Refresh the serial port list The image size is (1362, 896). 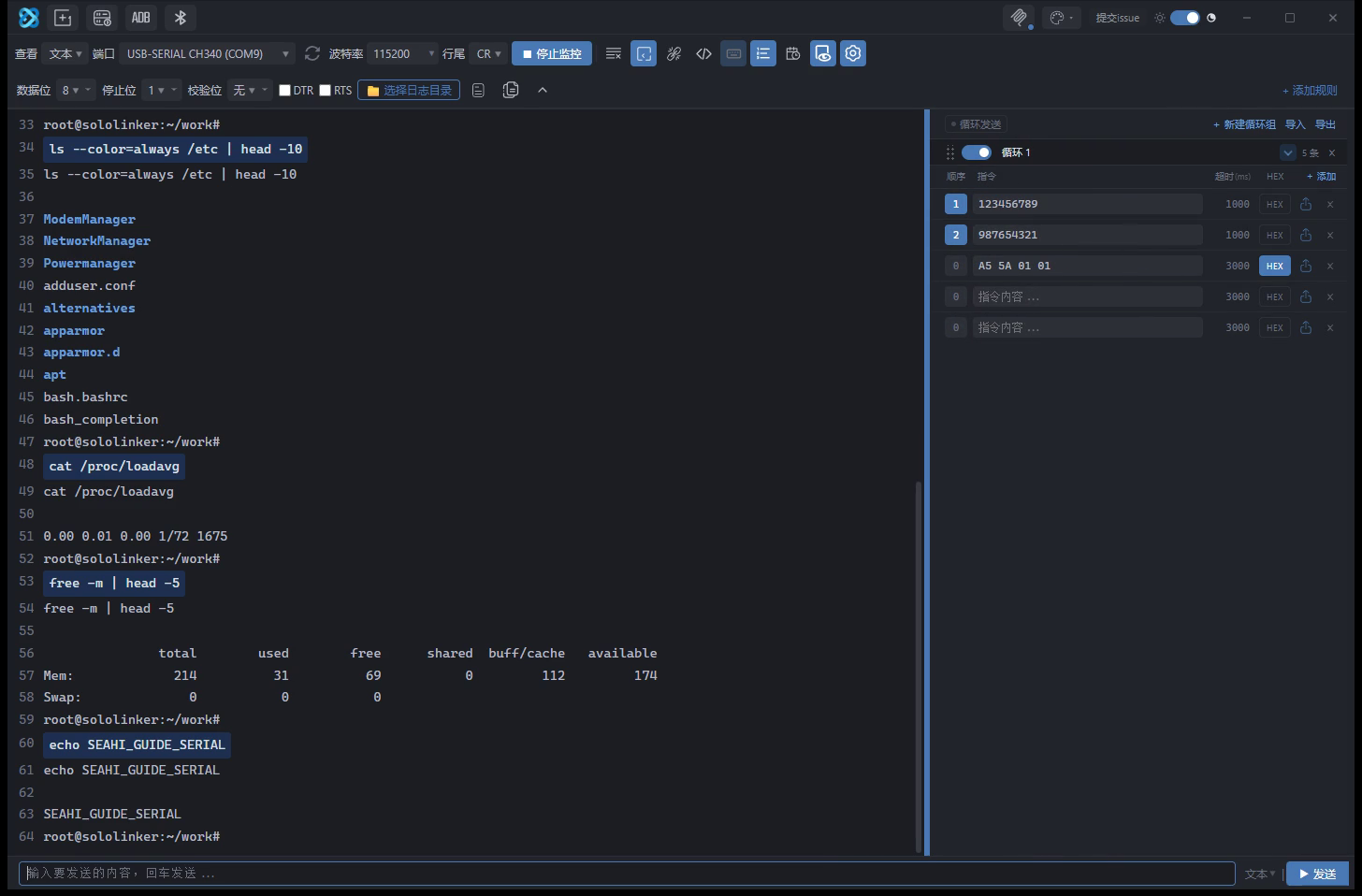pos(312,54)
